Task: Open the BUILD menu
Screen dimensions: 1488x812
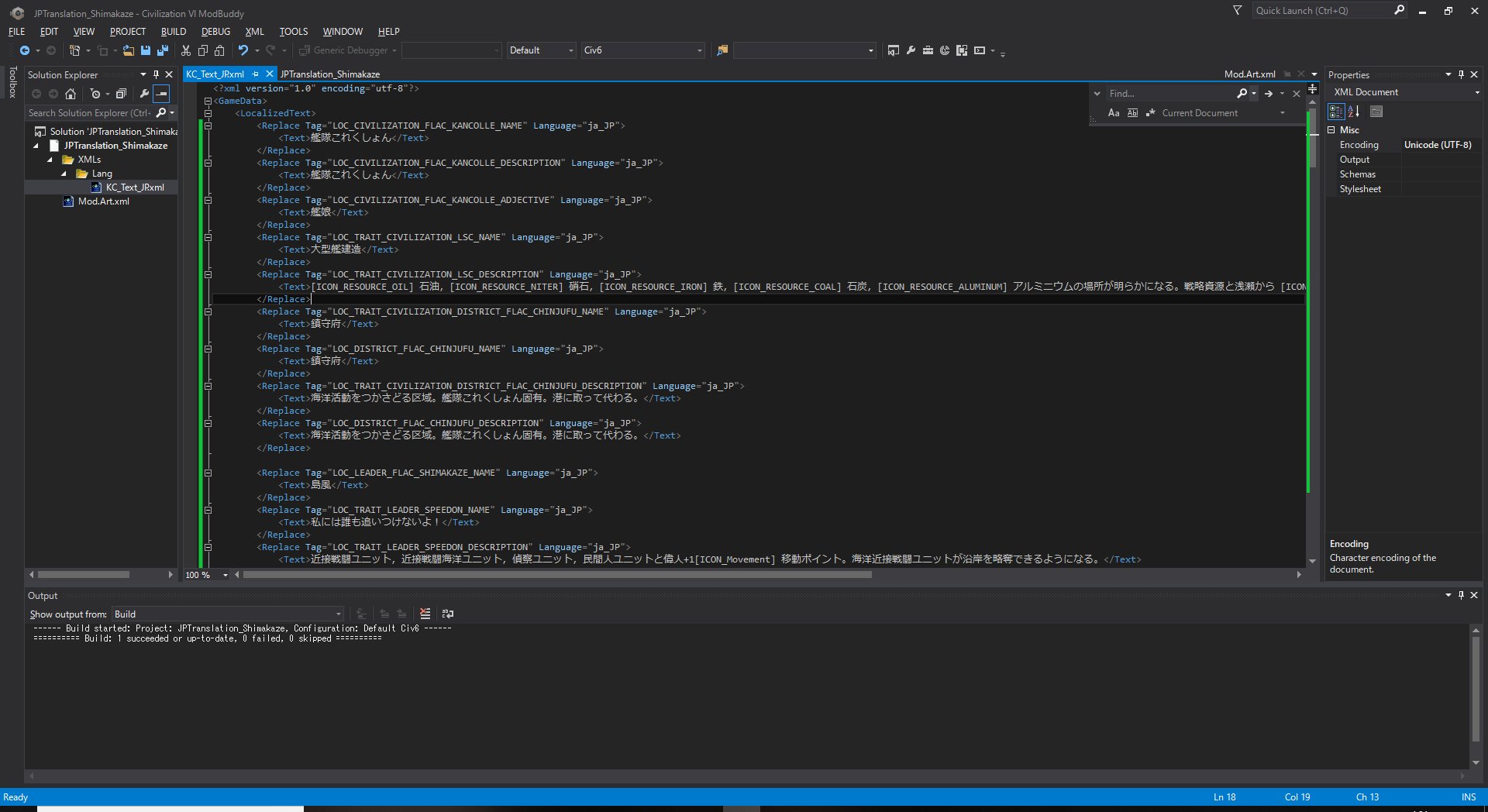Action: point(174,32)
